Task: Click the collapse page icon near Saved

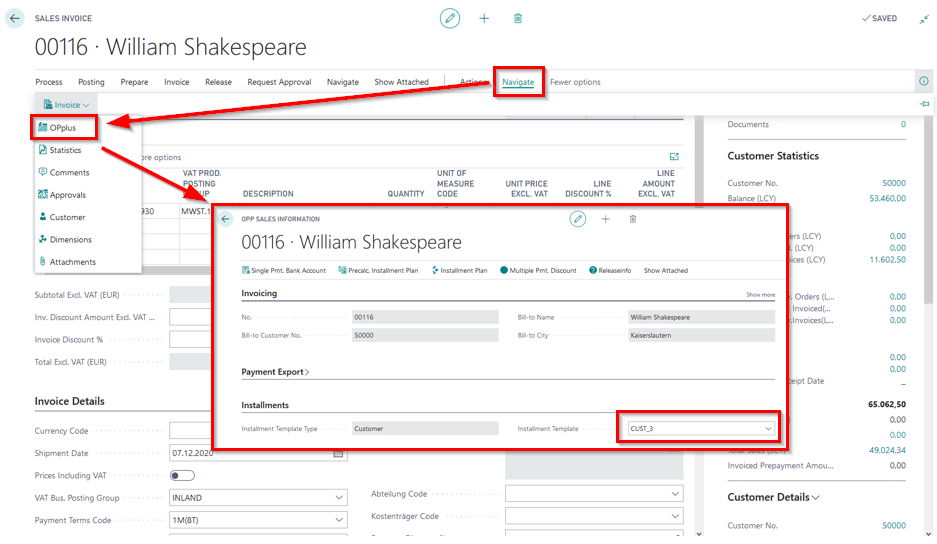Action: coord(924,18)
